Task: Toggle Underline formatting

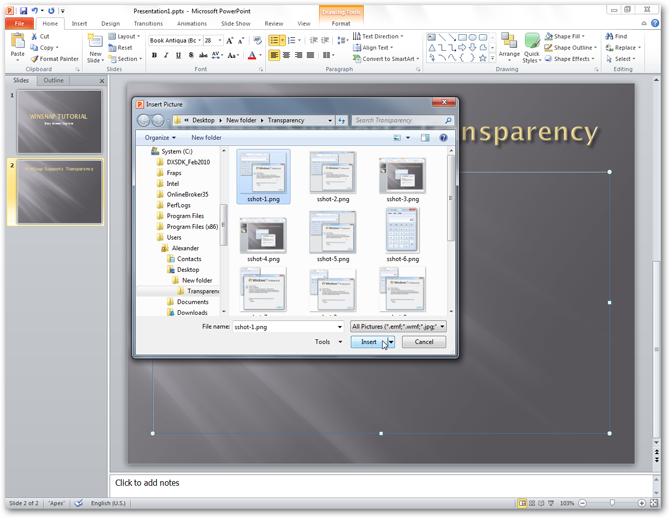Action: [x=178, y=55]
